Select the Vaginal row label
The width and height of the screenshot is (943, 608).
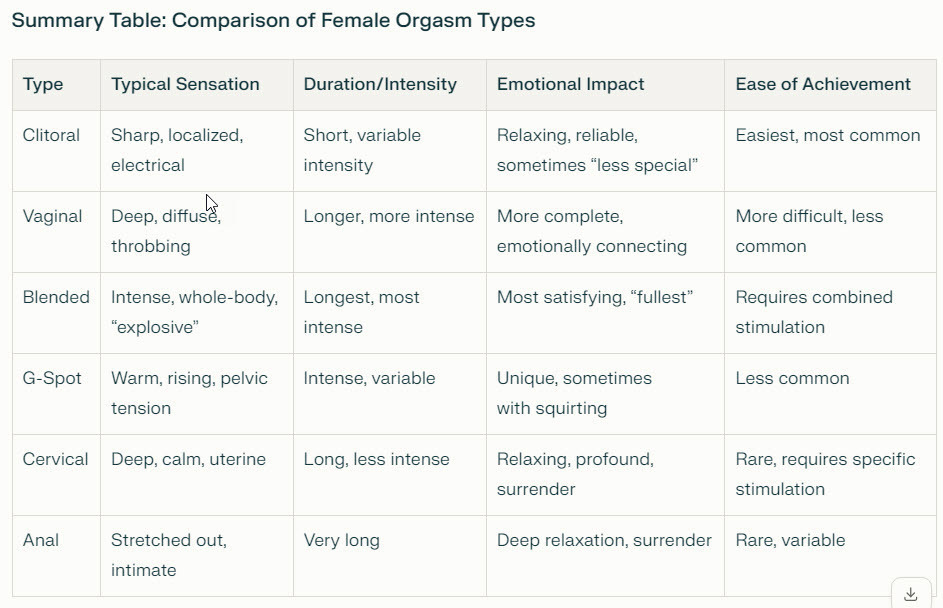[52, 216]
